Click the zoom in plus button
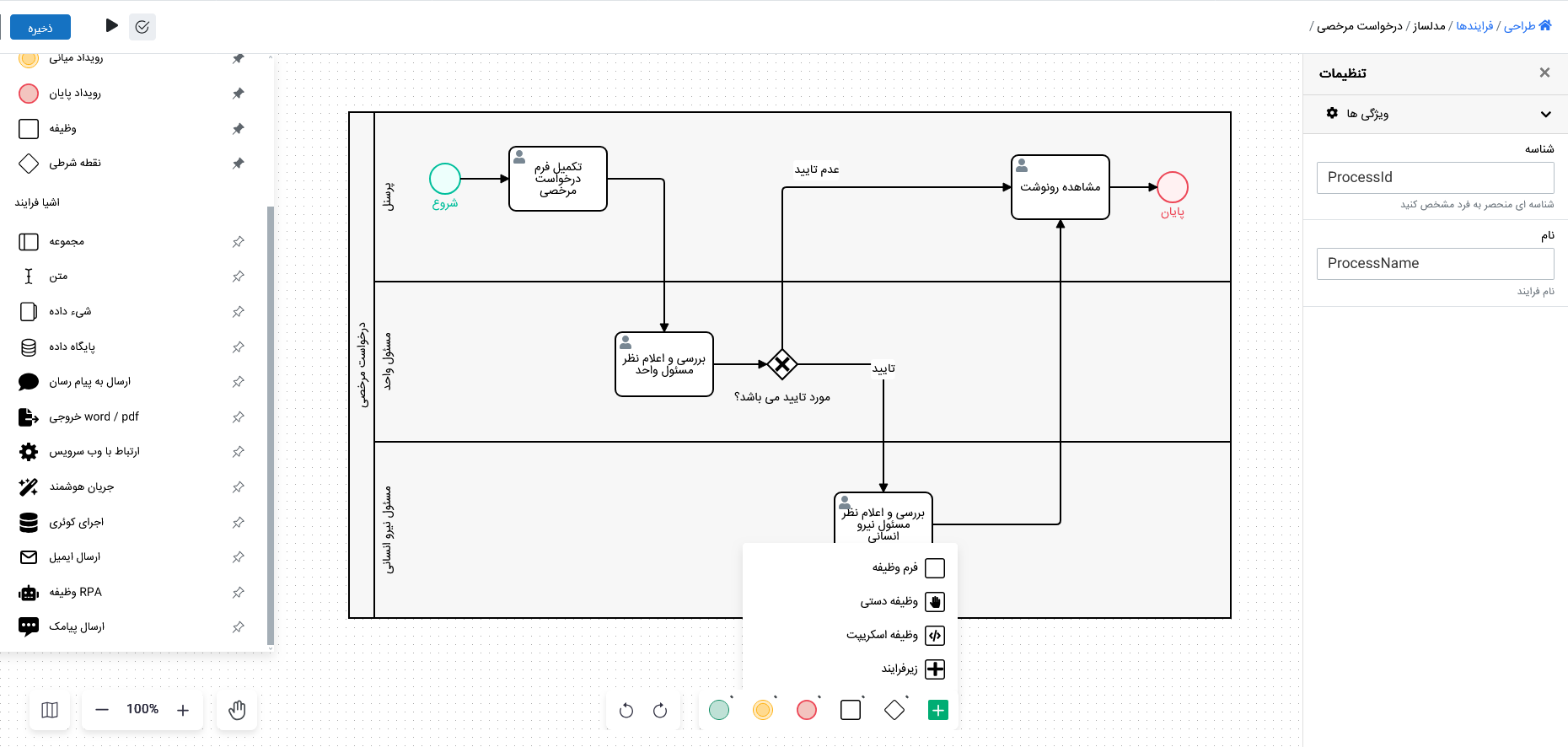1568x747 pixels. 183,710
